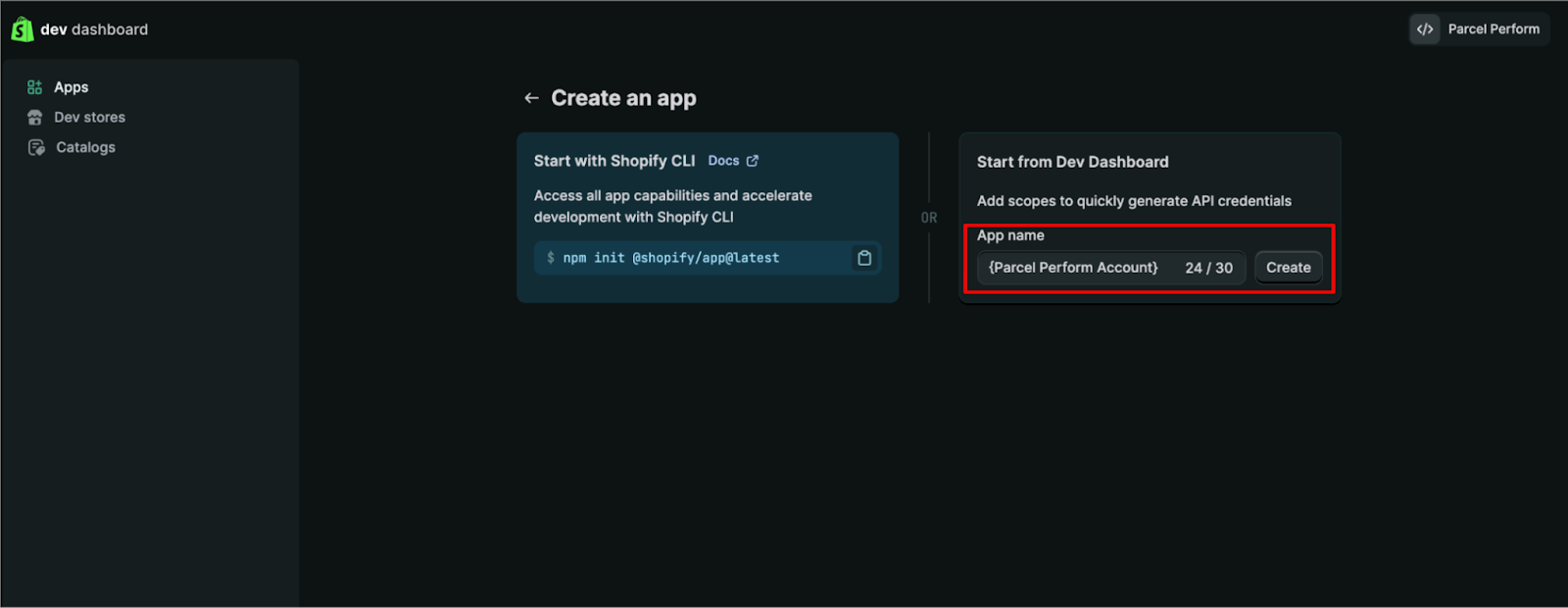1568x608 pixels.
Task: Click the Start from Dev Dashboard heading
Action: pos(1073,162)
